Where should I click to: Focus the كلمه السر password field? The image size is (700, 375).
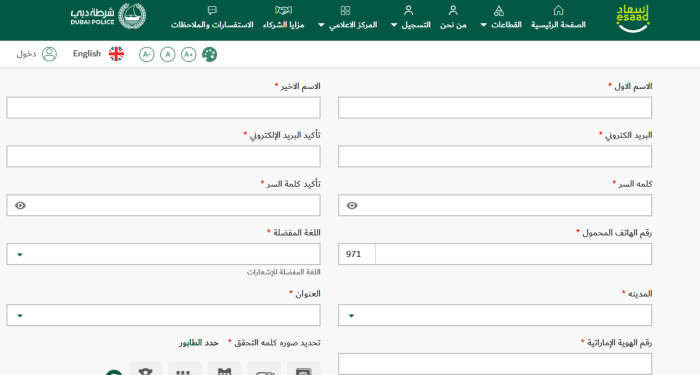click(x=495, y=205)
